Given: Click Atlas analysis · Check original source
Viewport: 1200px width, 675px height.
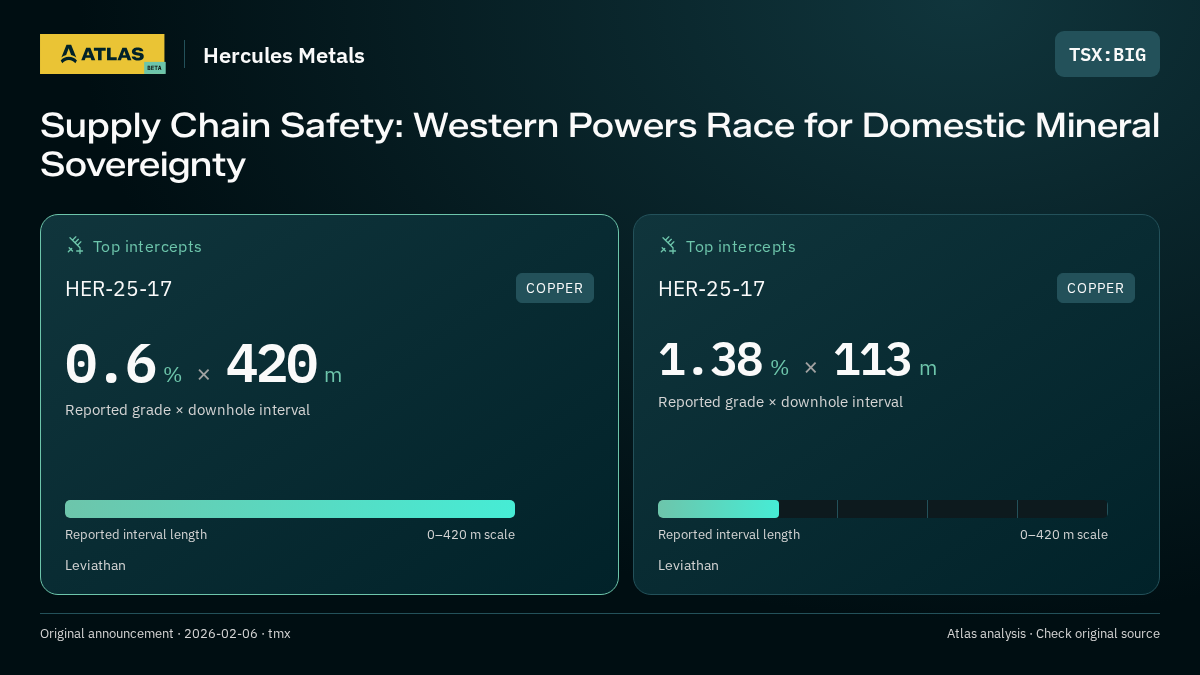Looking at the screenshot, I should [x=1053, y=633].
